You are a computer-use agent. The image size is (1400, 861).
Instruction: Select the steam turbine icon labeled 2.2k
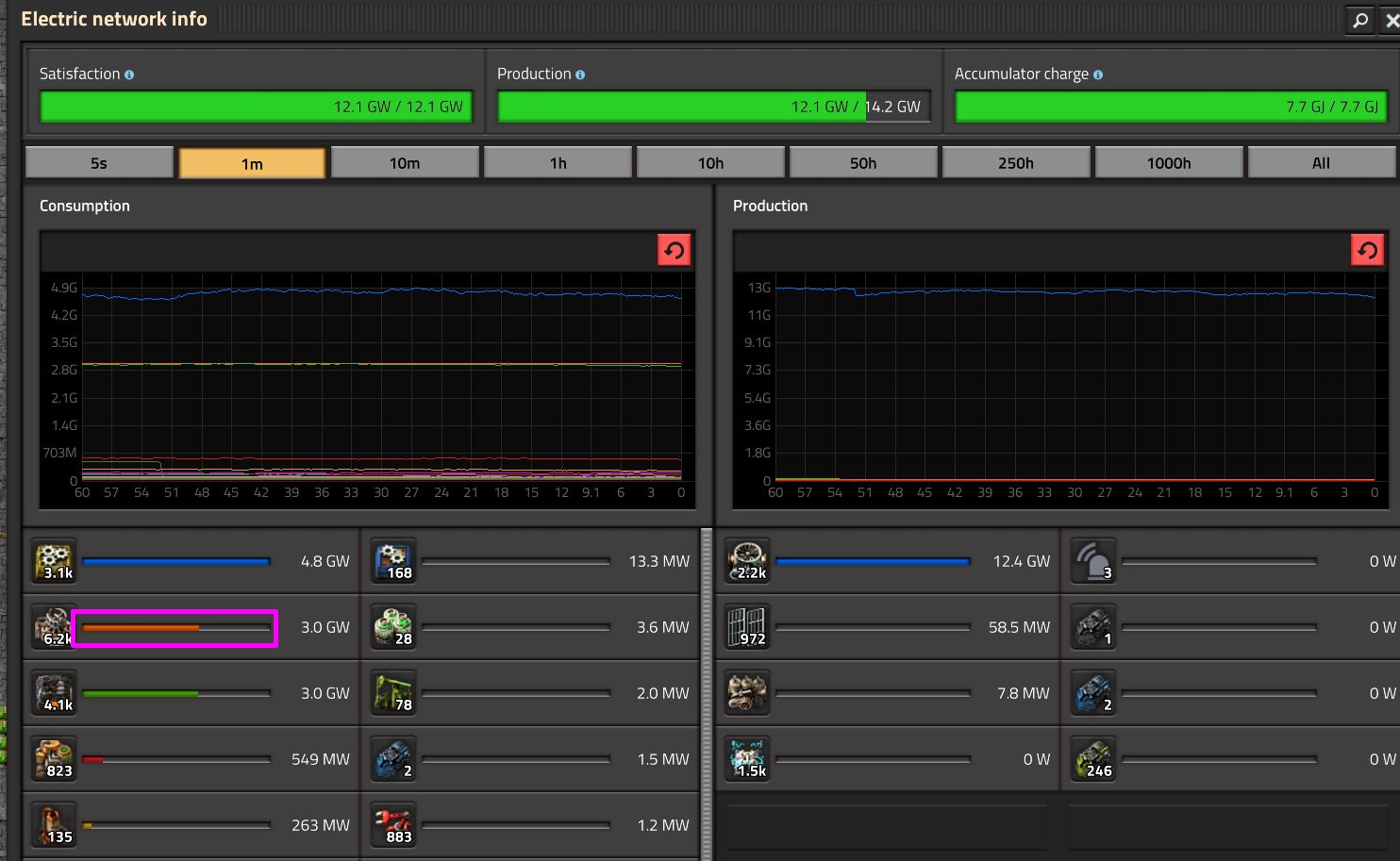click(x=747, y=561)
